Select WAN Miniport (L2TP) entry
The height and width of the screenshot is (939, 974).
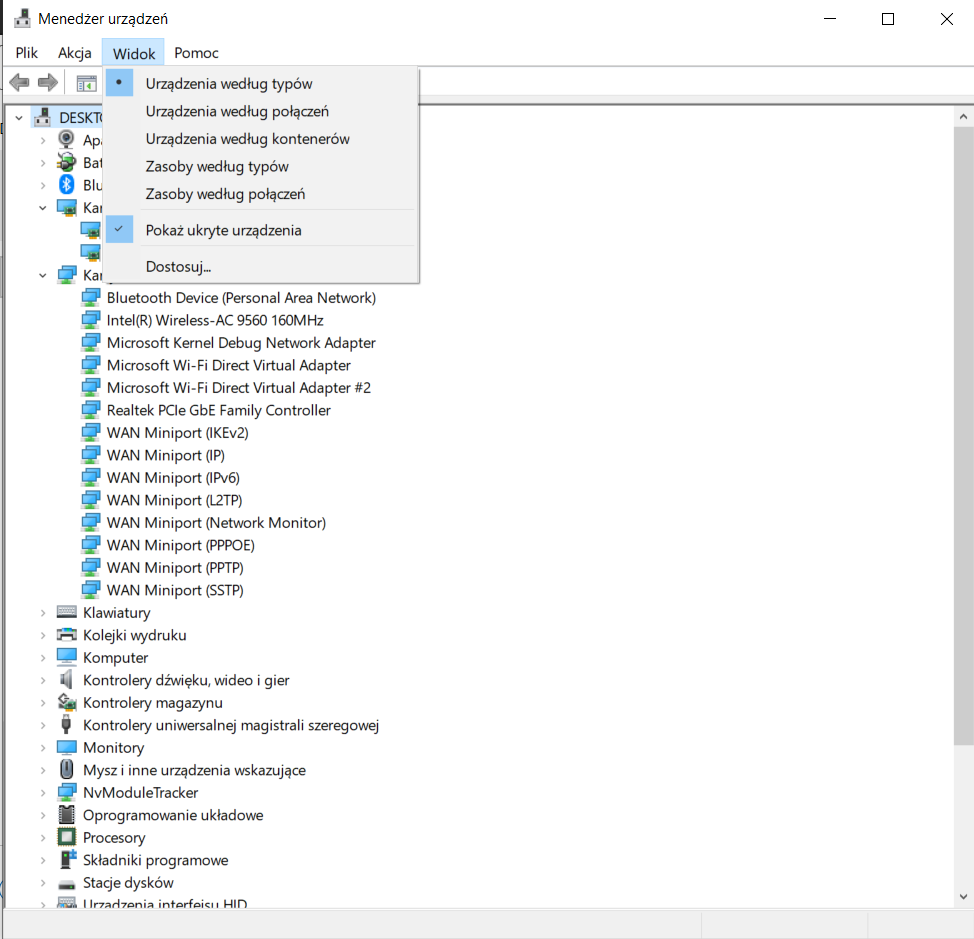point(175,500)
